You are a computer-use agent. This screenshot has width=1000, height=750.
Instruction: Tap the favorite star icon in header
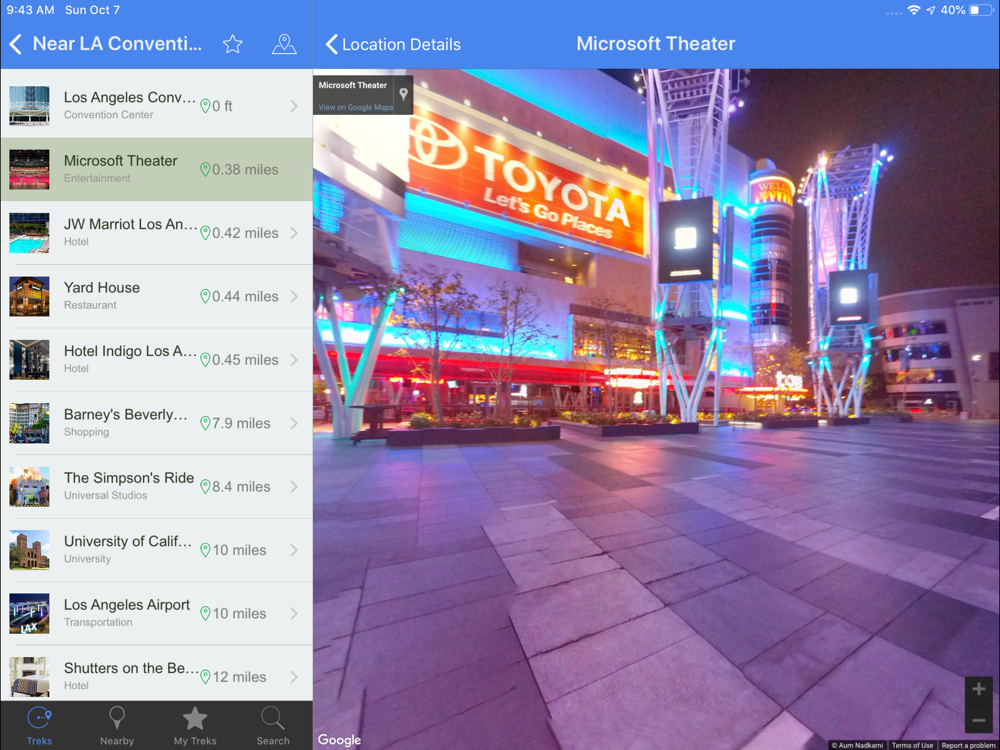[x=232, y=44]
